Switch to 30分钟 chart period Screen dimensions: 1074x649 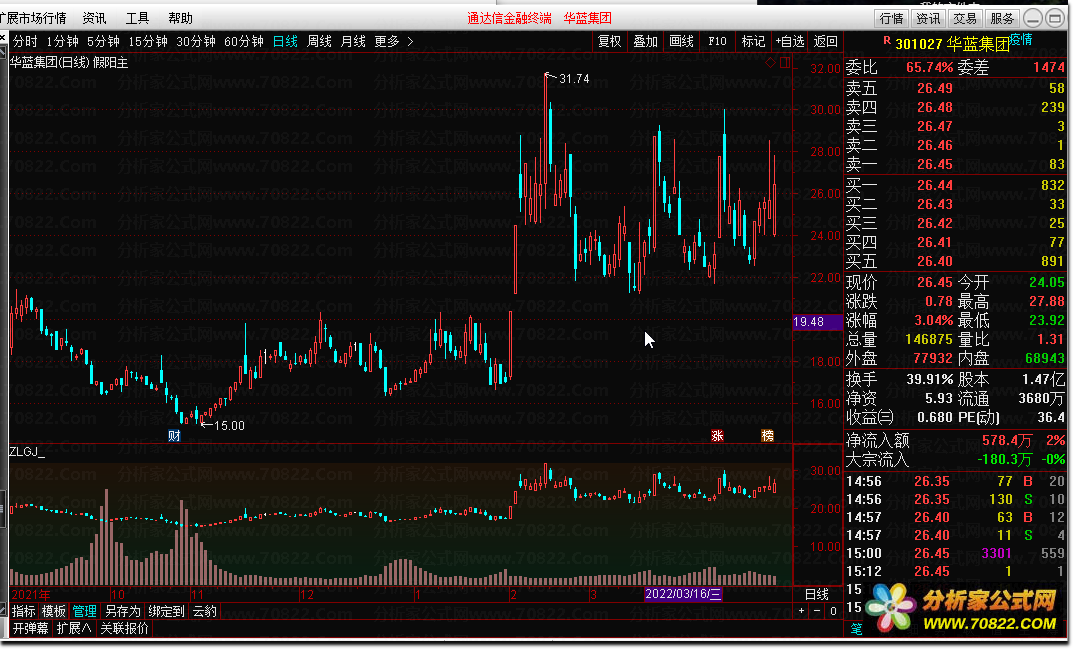point(196,42)
